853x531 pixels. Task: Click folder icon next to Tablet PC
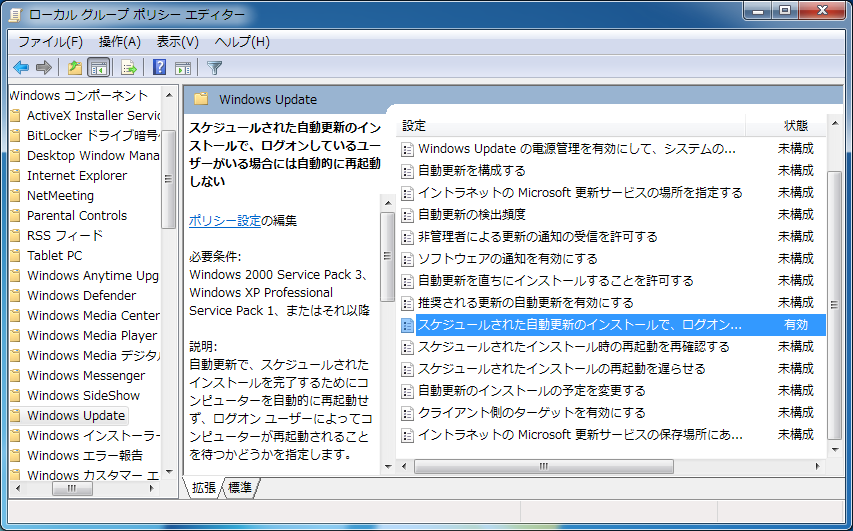coord(16,255)
